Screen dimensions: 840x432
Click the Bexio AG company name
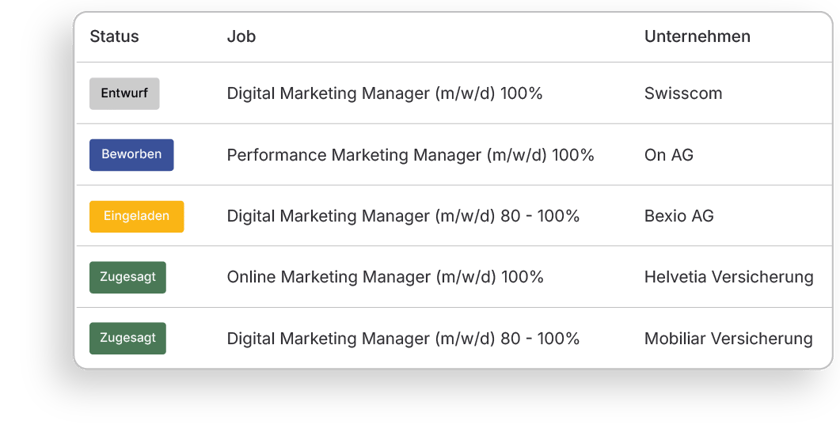[x=679, y=216]
